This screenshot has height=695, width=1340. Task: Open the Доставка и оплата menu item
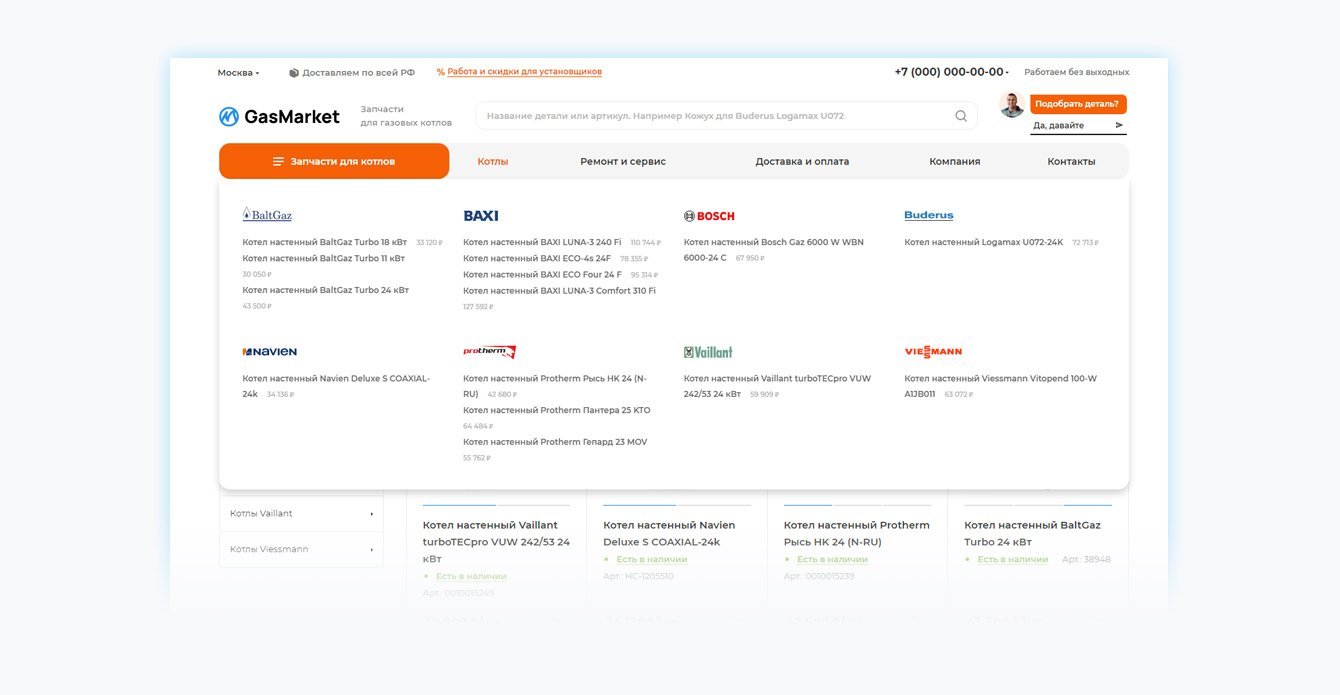pos(802,161)
